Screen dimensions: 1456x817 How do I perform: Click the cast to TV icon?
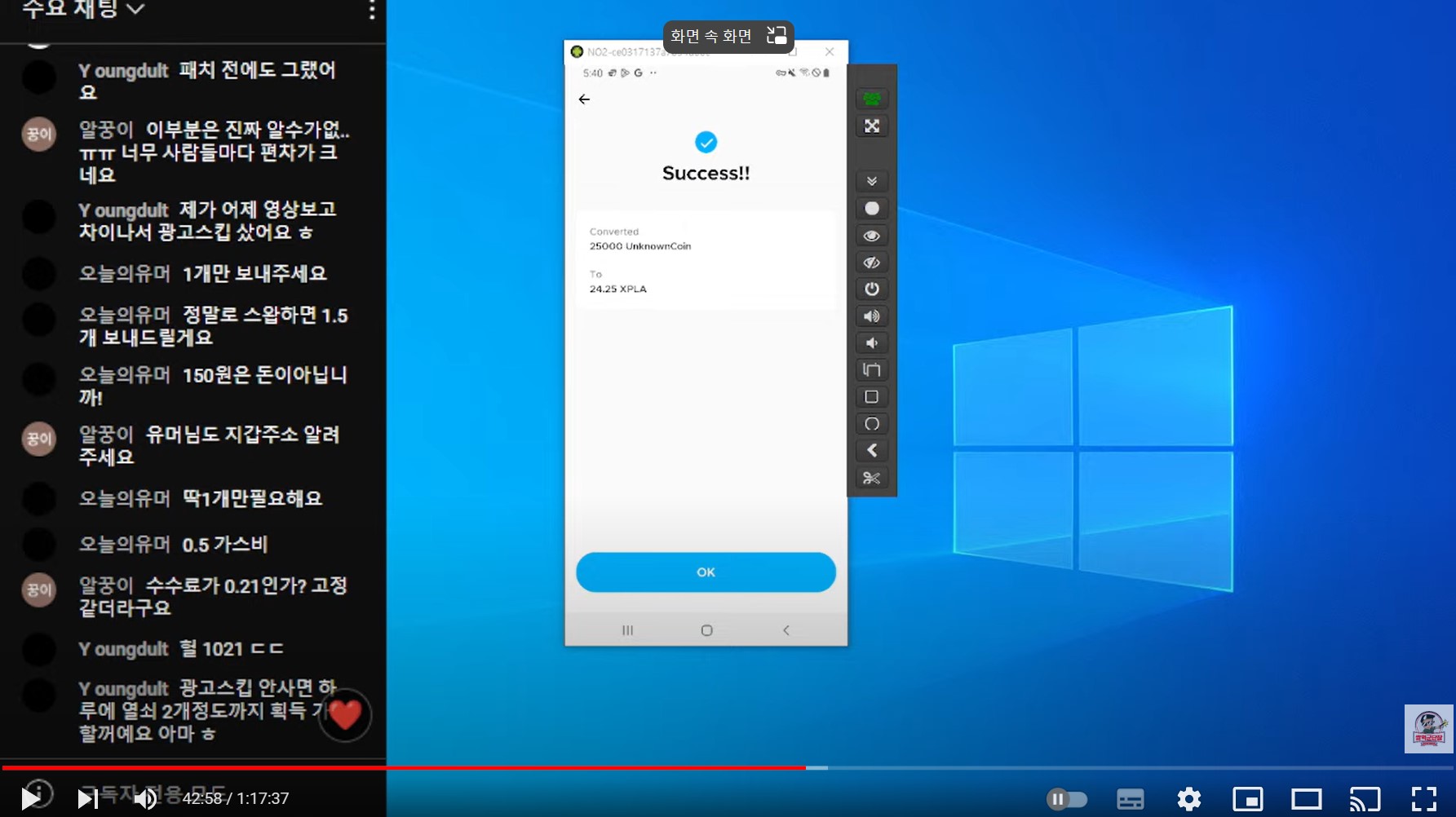[x=1364, y=799]
